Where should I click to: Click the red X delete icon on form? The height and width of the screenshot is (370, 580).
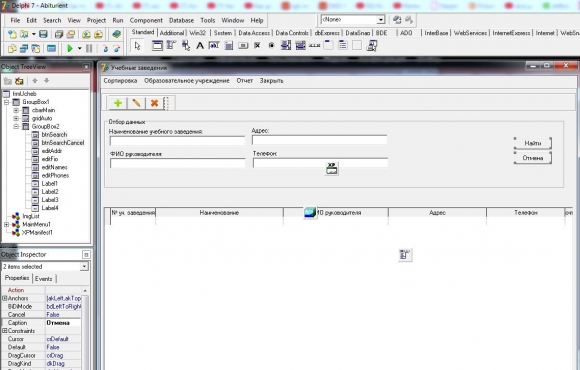pos(154,103)
